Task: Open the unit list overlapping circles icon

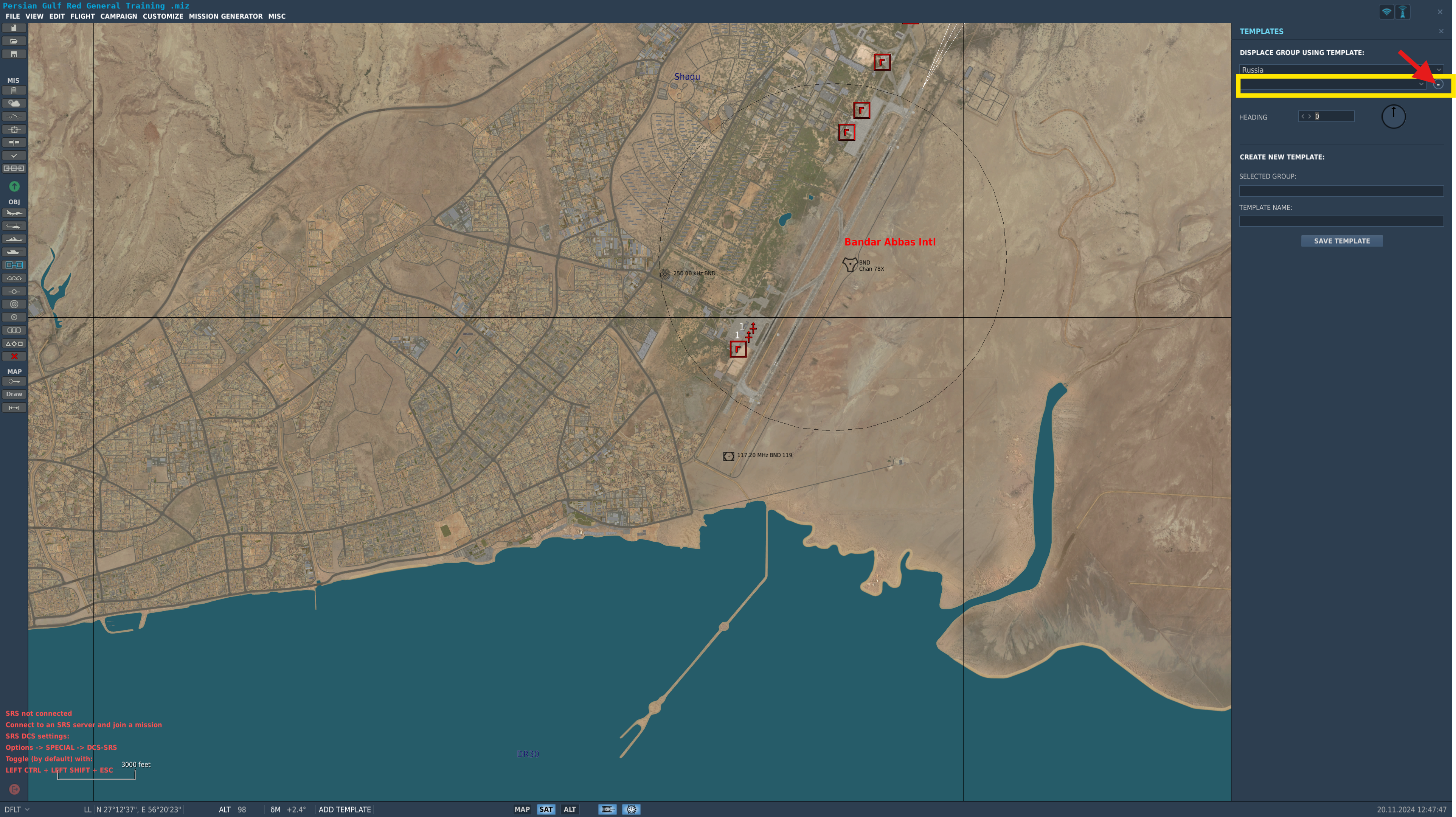Action: point(14,330)
